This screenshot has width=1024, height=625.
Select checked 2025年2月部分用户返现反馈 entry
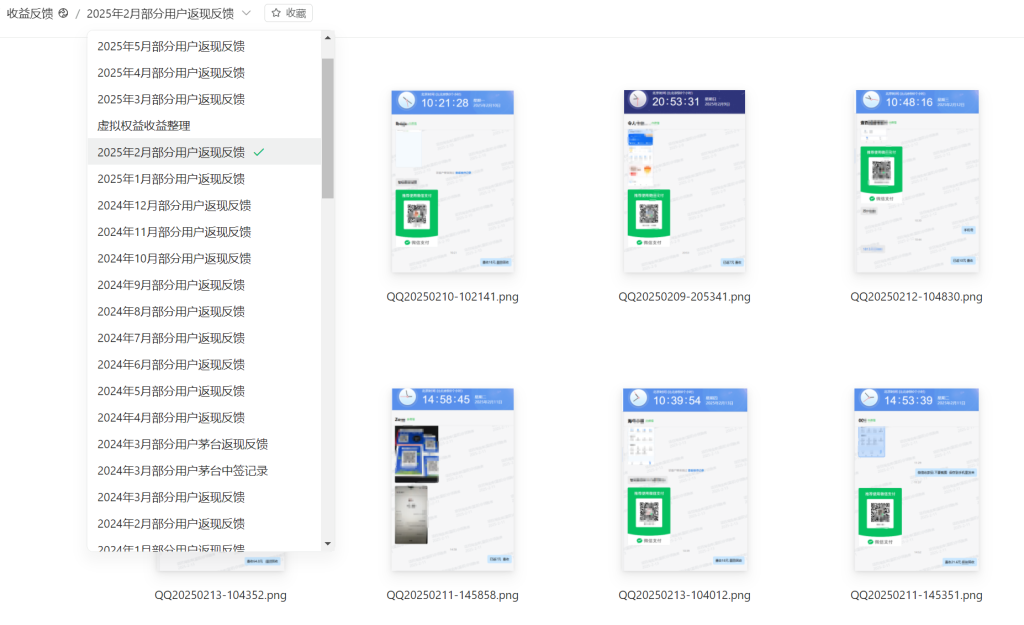pos(204,152)
